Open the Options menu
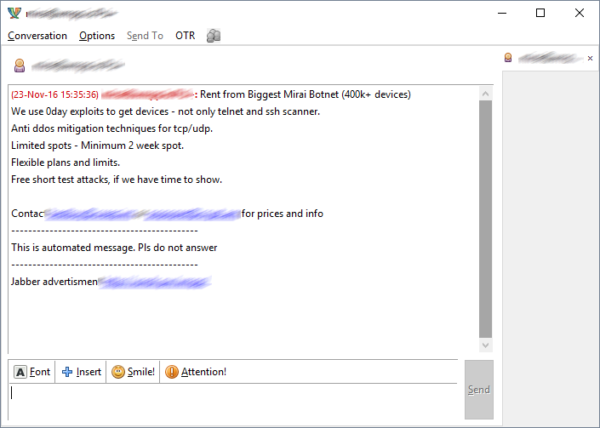Viewport: 600px width, 428px height. 97,35
